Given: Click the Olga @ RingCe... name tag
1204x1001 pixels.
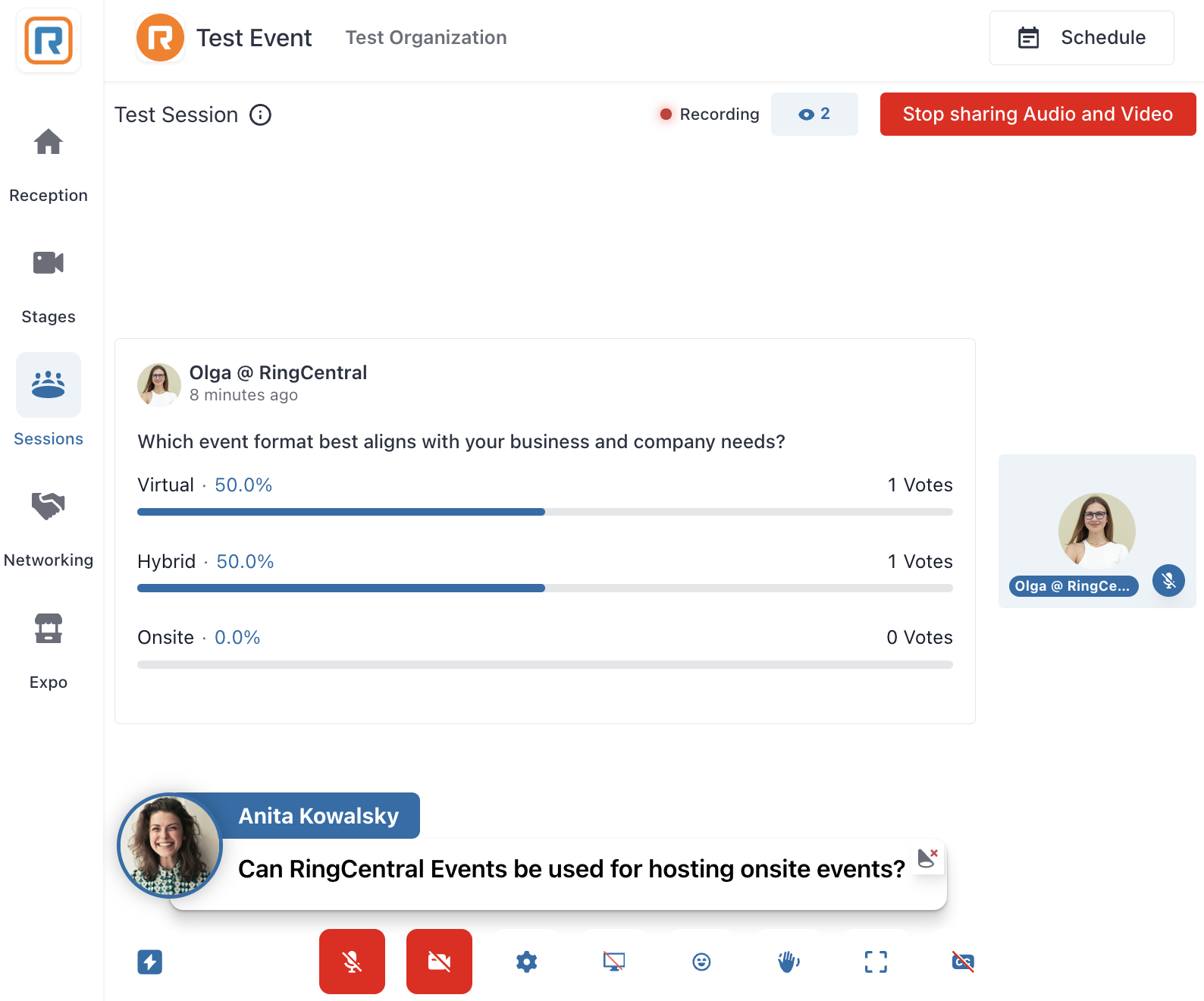Looking at the screenshot, I should click(x=1073, y=586).
